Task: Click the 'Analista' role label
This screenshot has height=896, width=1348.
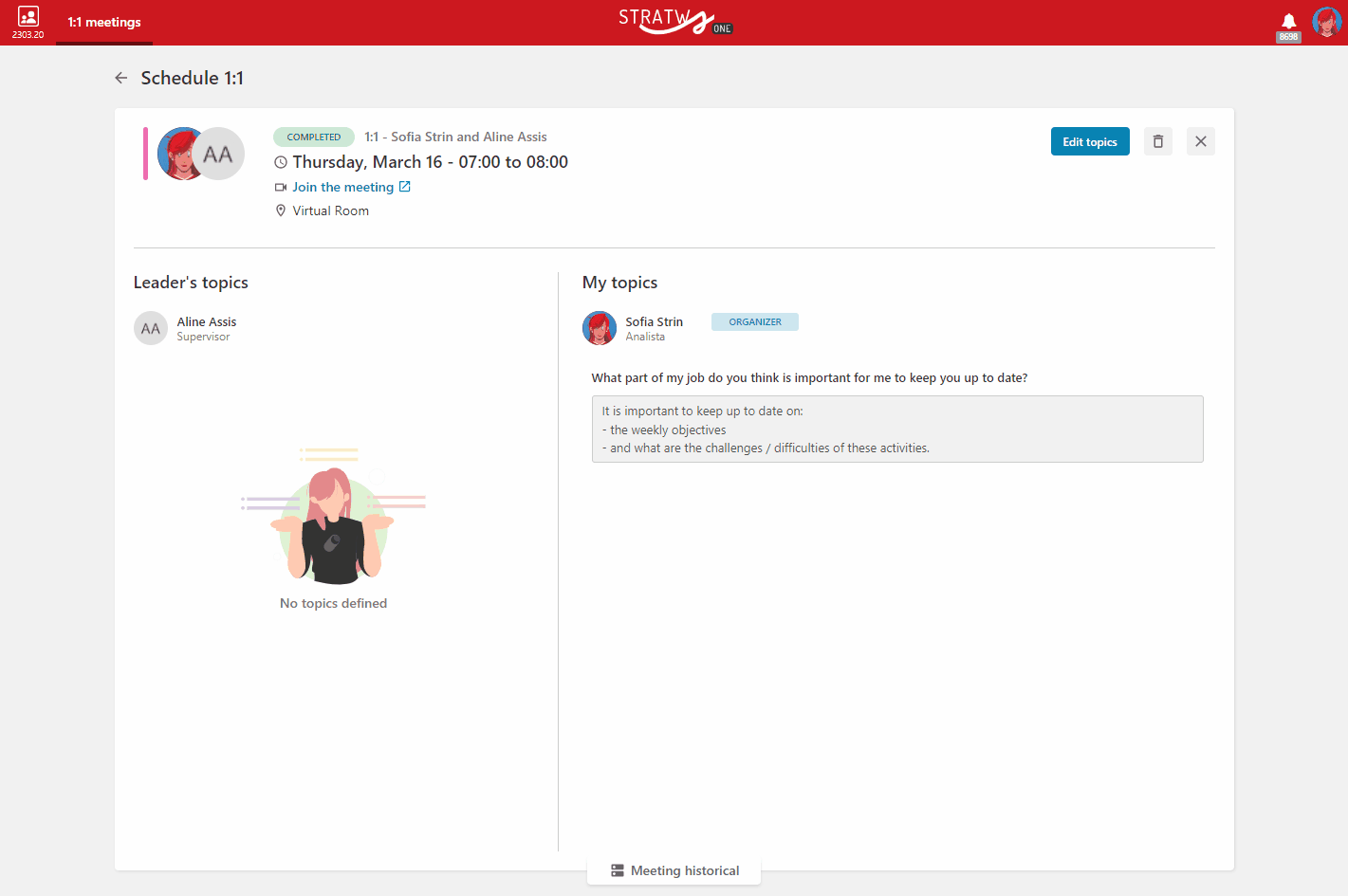Action: coord(645,337)
